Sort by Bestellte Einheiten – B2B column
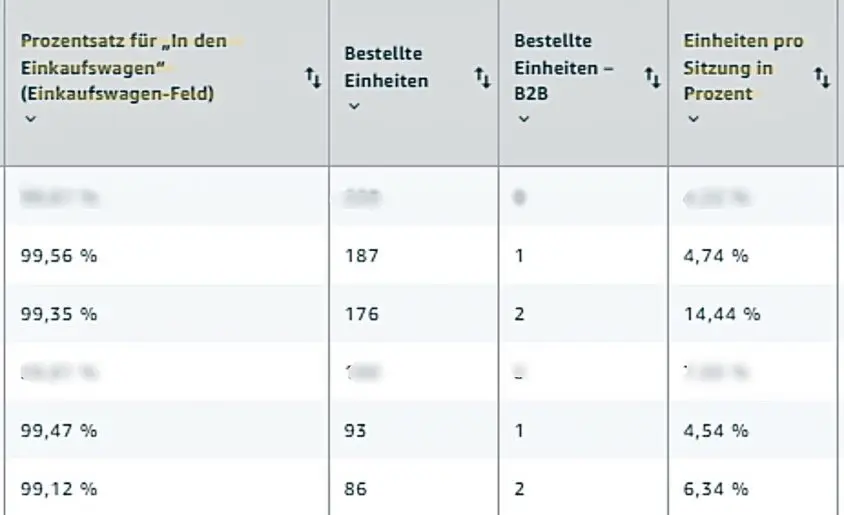Viewport: 844px width, 515px height. click(652, 77)
